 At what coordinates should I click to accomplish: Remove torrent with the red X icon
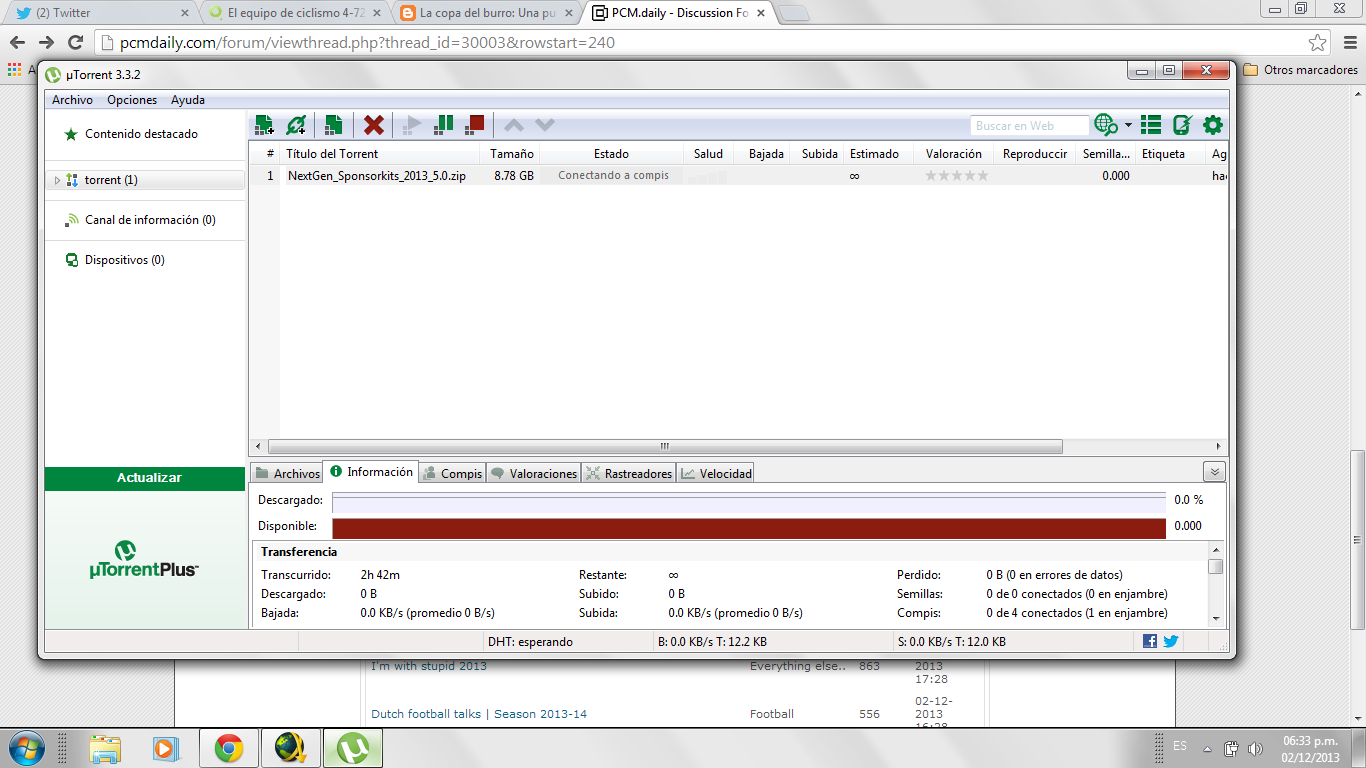pyautogui.click(x=374, y=125)
